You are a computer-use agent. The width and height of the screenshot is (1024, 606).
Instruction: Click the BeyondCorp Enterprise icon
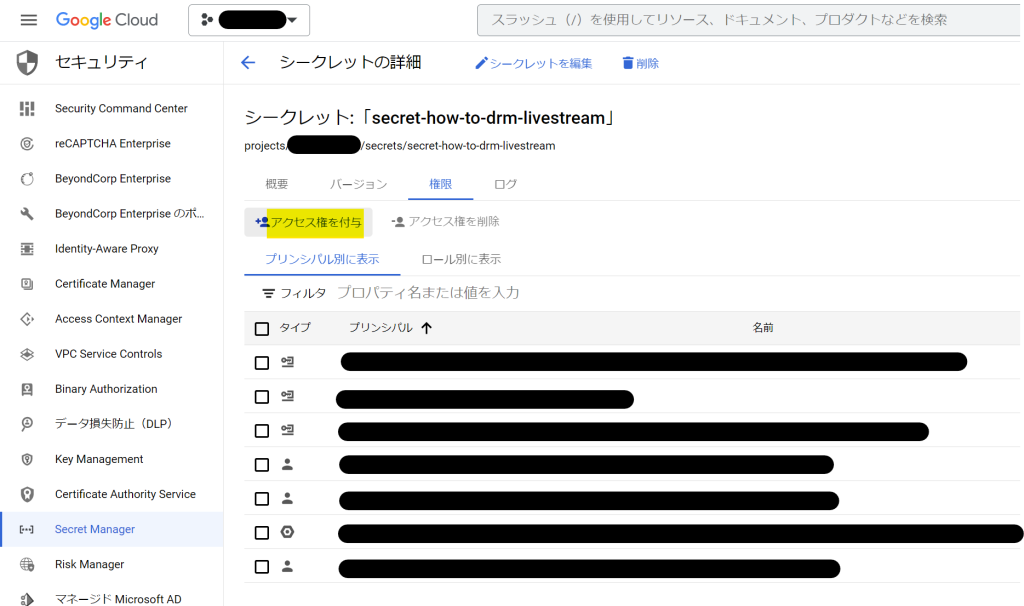(27, 179)
